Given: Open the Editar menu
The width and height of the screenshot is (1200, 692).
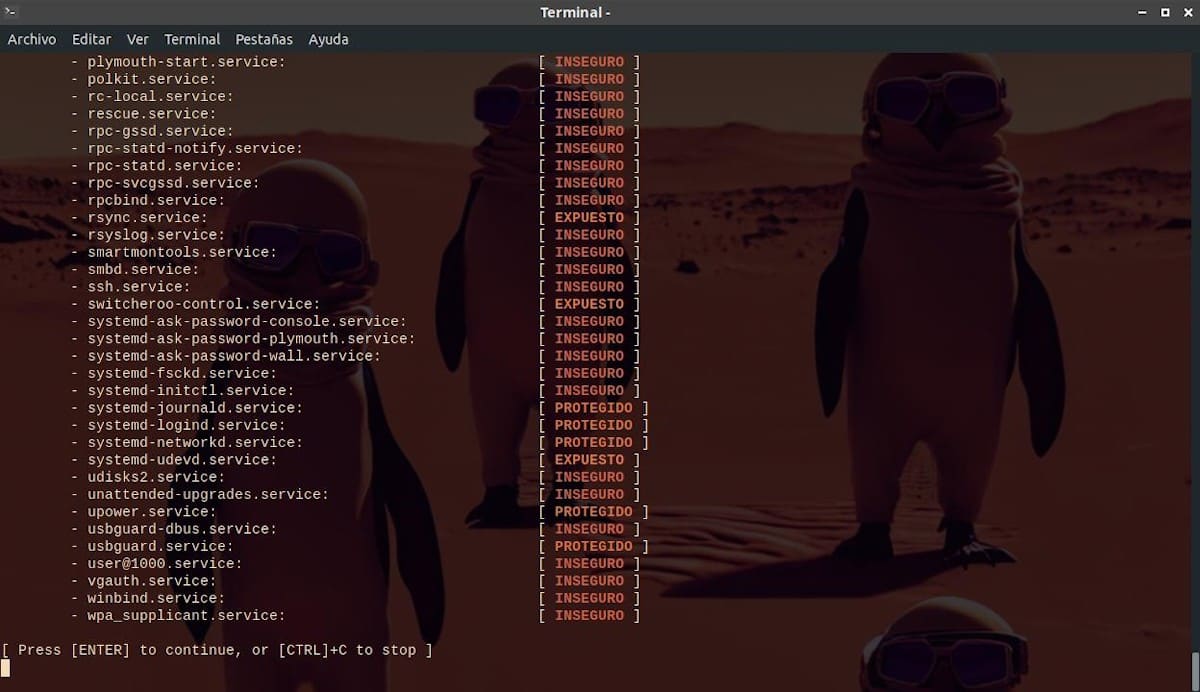Looking at the screenshot, I should point(91,39).
